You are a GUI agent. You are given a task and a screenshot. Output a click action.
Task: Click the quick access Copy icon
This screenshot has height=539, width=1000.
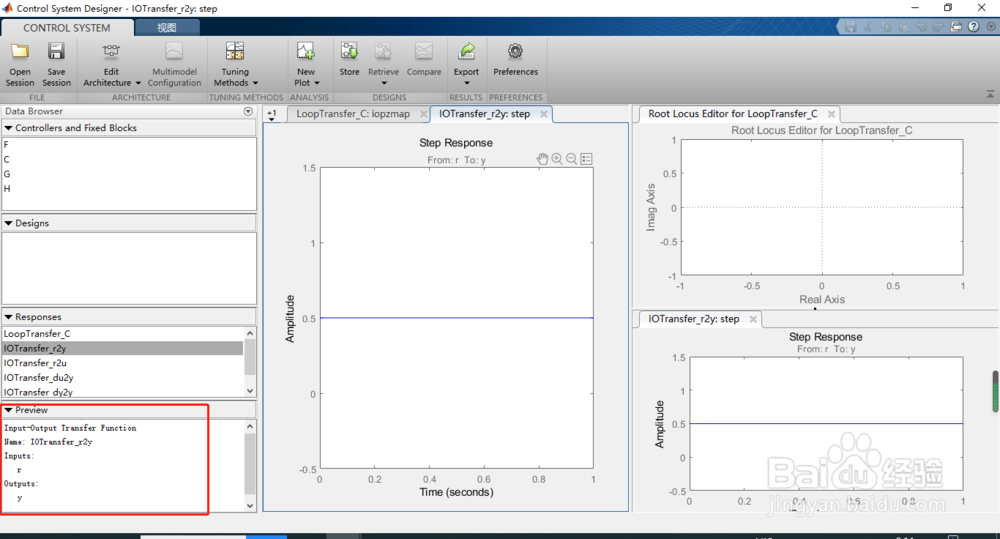[886, 27]
